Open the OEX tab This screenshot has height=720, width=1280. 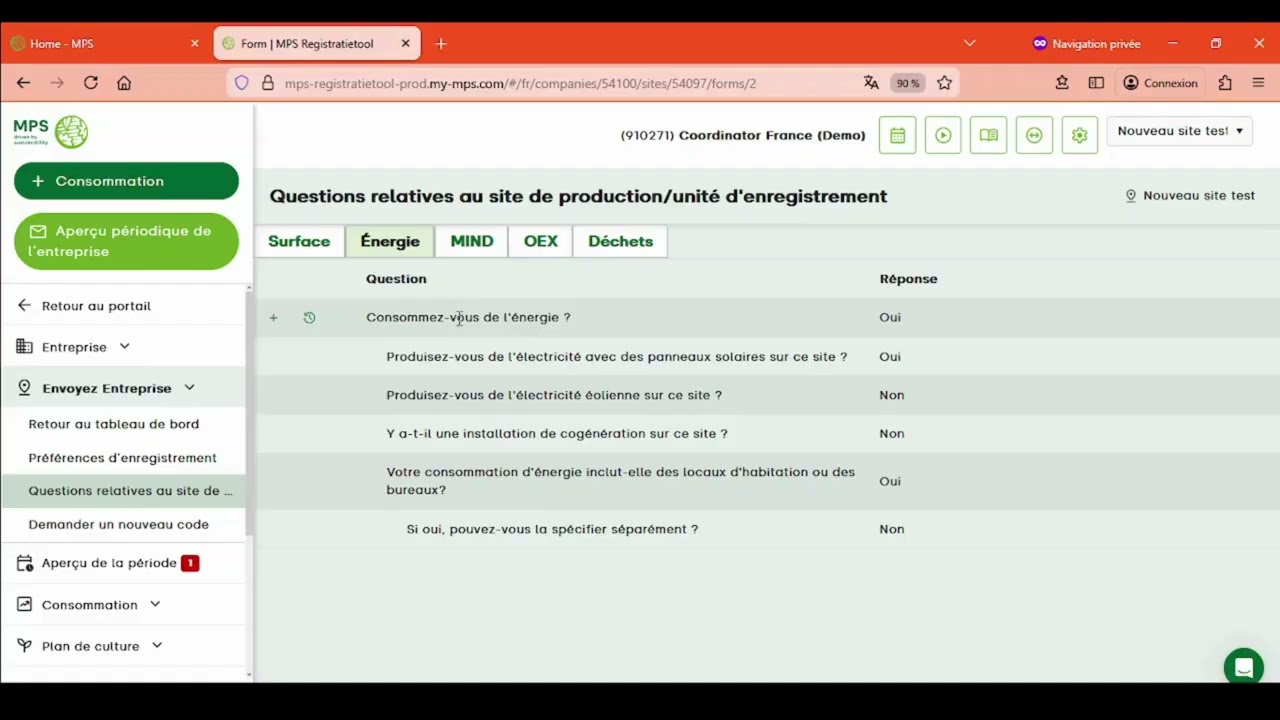[x=541, y=241]
